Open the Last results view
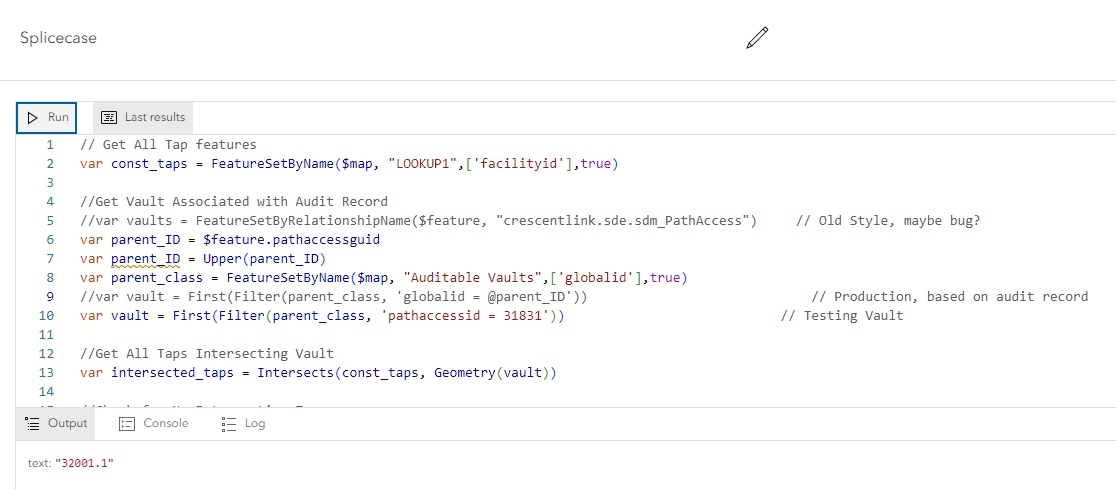The image size is (1116, 489). [x=143, y=117]
